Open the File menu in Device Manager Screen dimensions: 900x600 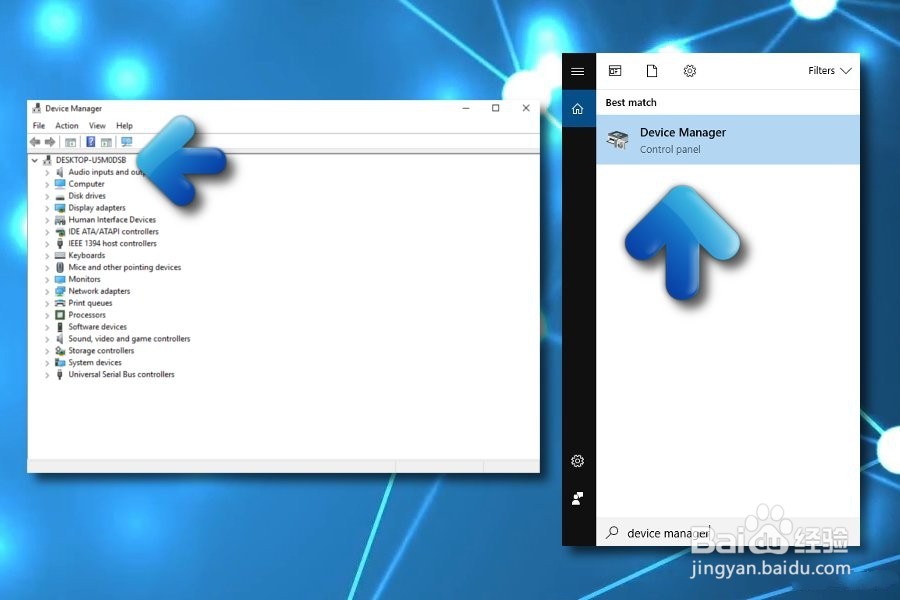click(x=38, y=125)
